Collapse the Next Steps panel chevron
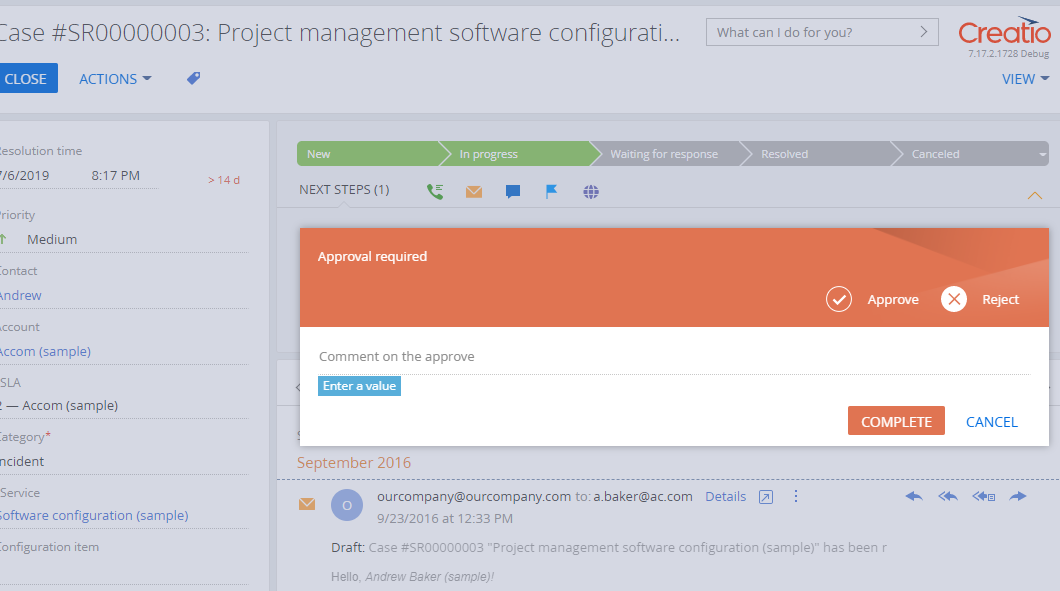The height and width of the screenshot is (591, 1060). (x=1034, y=195)
